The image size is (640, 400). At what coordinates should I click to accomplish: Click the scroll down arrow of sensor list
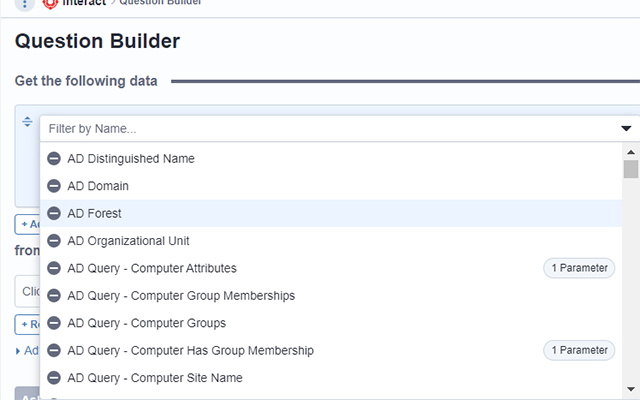point(631,388)
